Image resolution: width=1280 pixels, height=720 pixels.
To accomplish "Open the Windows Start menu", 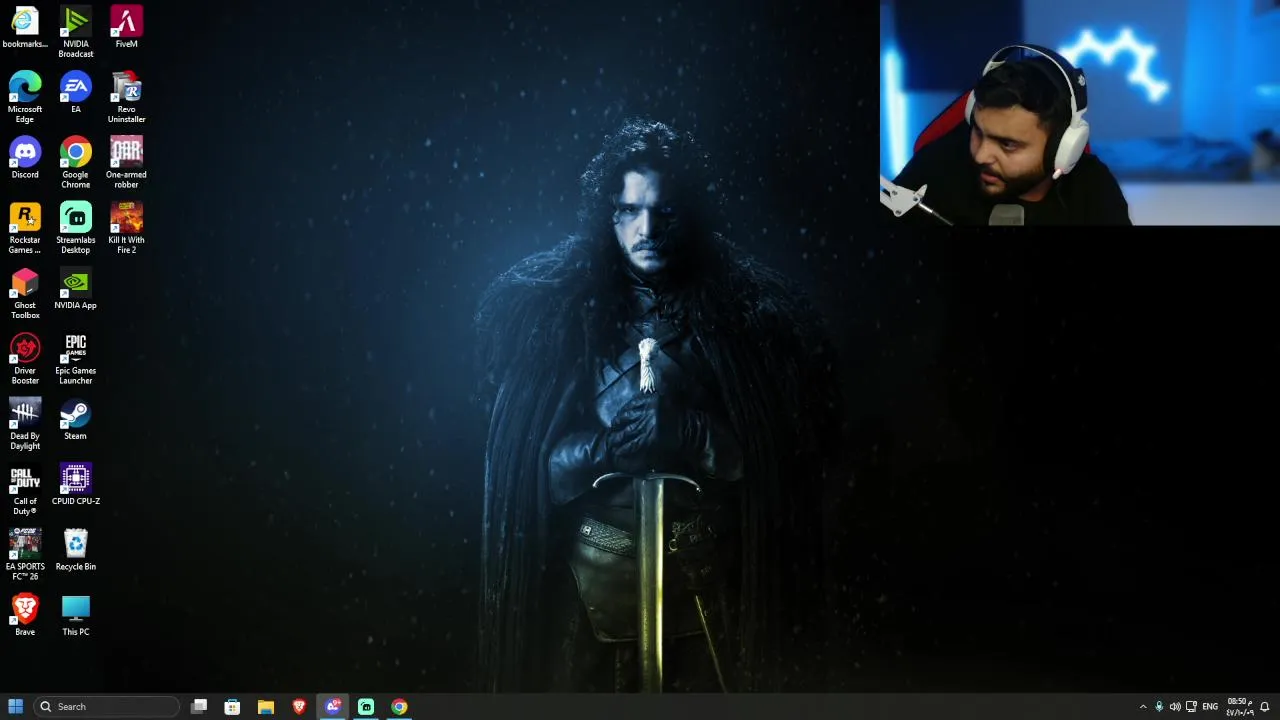I will pyautogui.click(x=15, y=707).
